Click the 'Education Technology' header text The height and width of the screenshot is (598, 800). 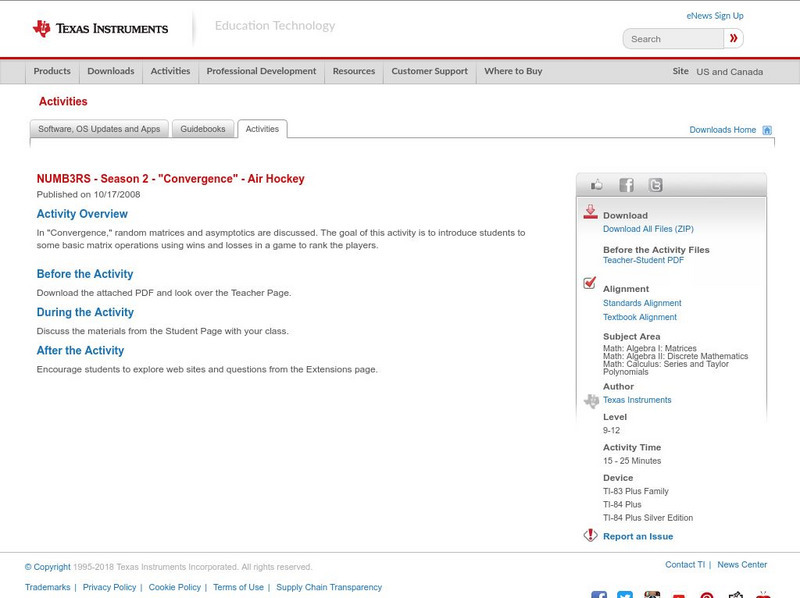point(275,26)
